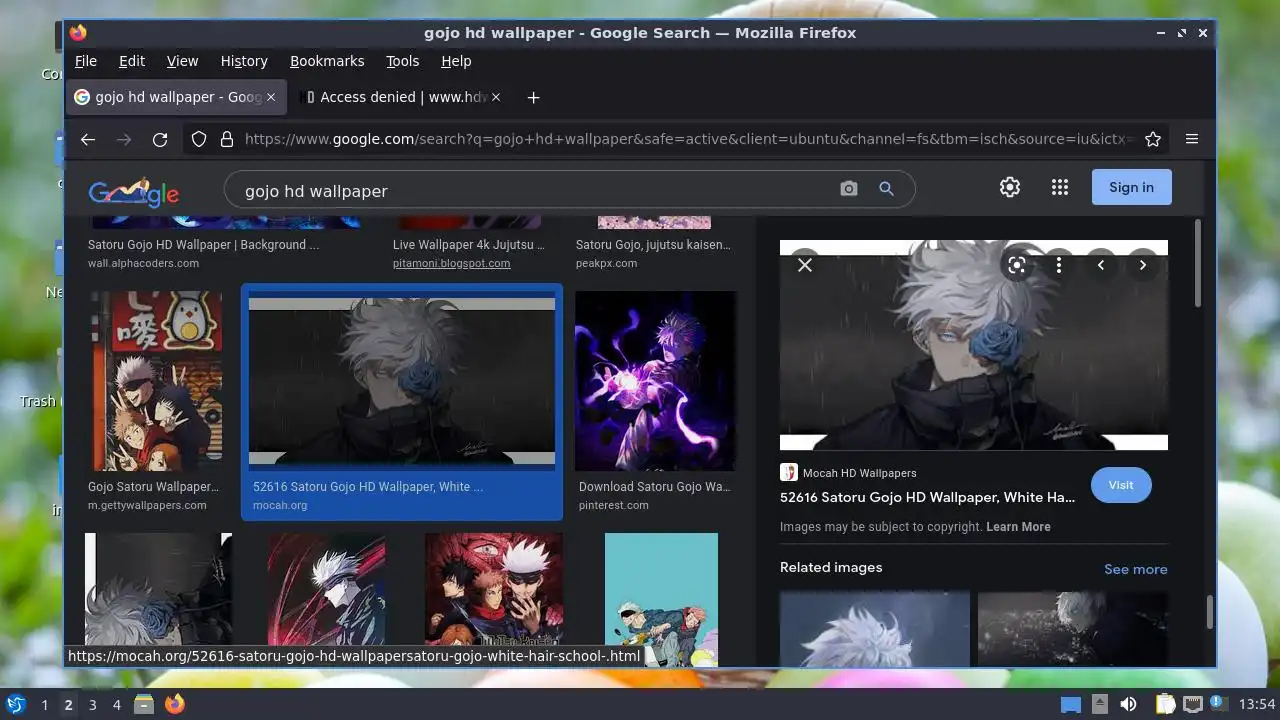
Task: Open file manager in taskbar
Action: pyautogui.click(x=143, y=704)
